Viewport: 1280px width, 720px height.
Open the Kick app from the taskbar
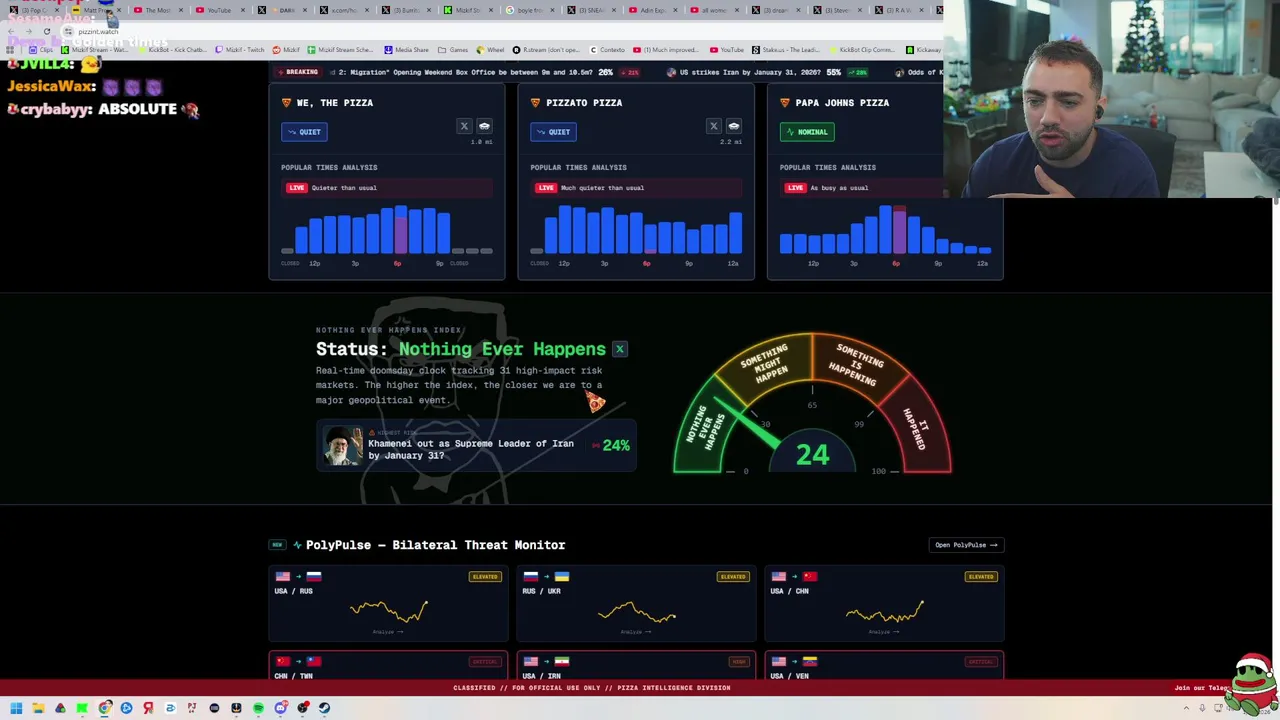point(82,708)
